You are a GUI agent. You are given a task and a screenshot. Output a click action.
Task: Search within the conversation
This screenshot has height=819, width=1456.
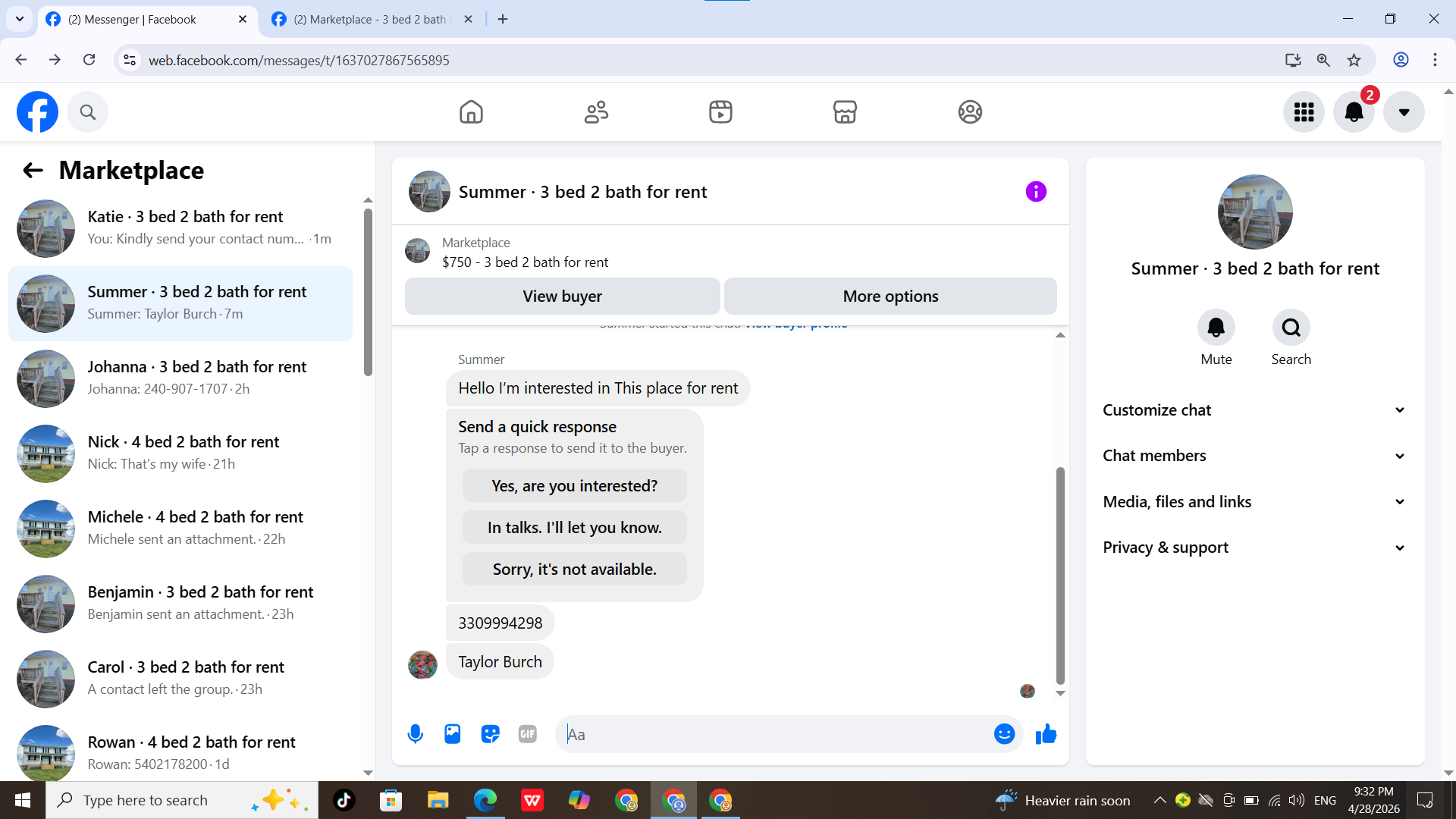click(x=1291, y=328)
